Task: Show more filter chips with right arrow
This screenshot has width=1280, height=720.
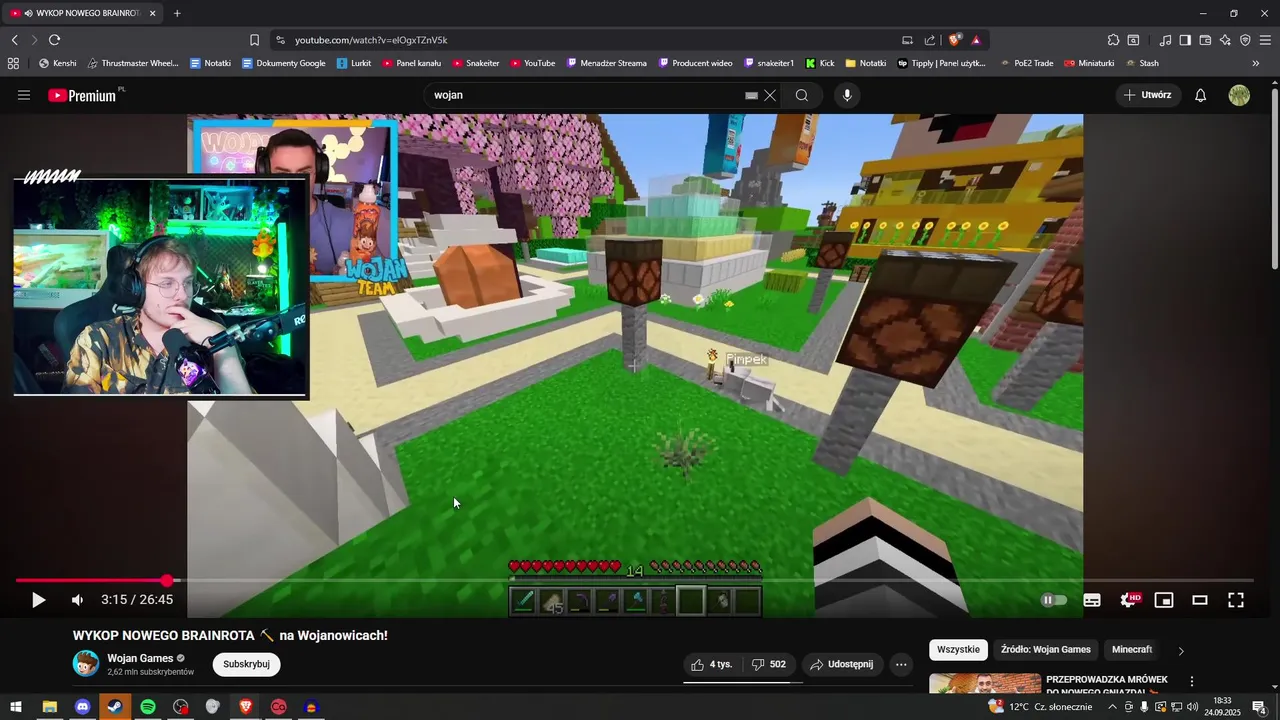Action: tap(1180, 651)
